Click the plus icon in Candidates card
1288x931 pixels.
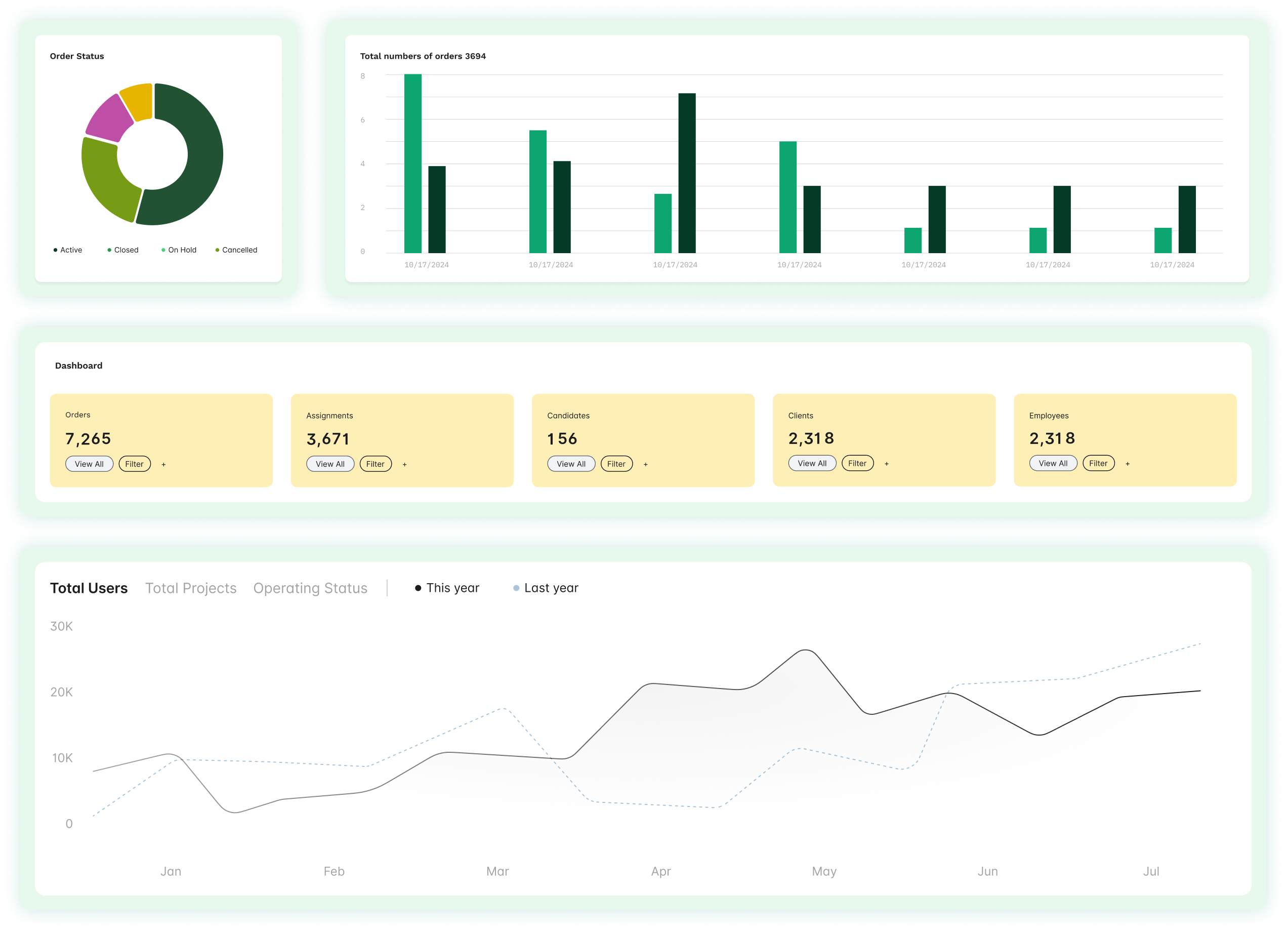point(645,465)
